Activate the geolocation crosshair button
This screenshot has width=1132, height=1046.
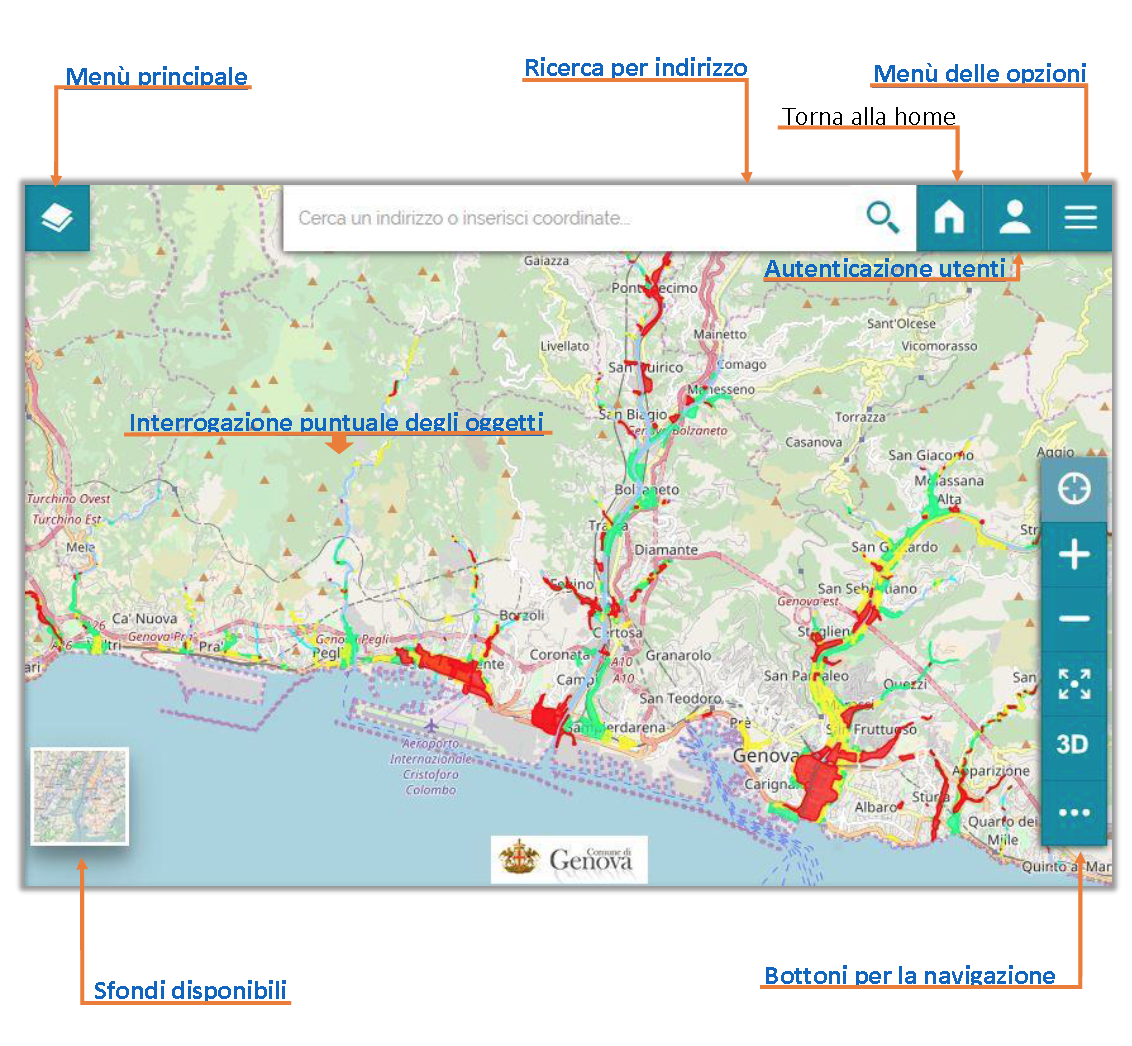[x=1074, y=489]
